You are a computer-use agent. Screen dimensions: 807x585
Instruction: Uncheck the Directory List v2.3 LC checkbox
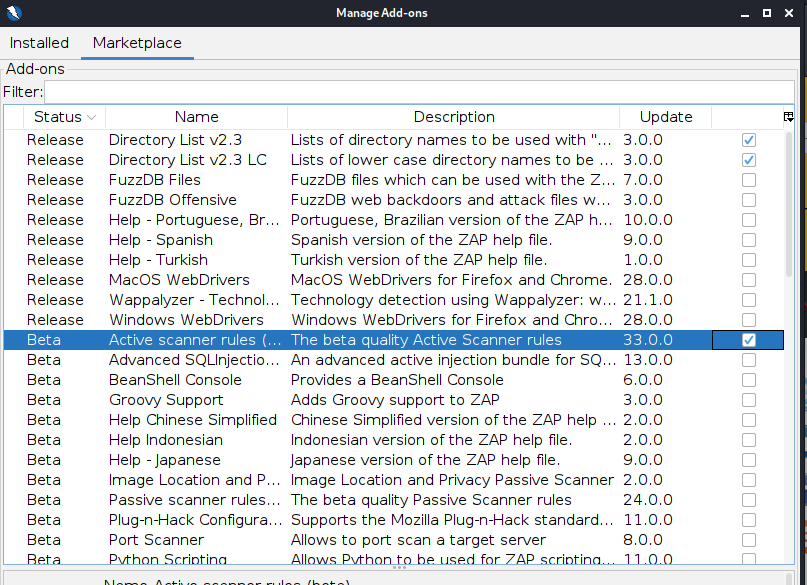[x=749, y=160]
